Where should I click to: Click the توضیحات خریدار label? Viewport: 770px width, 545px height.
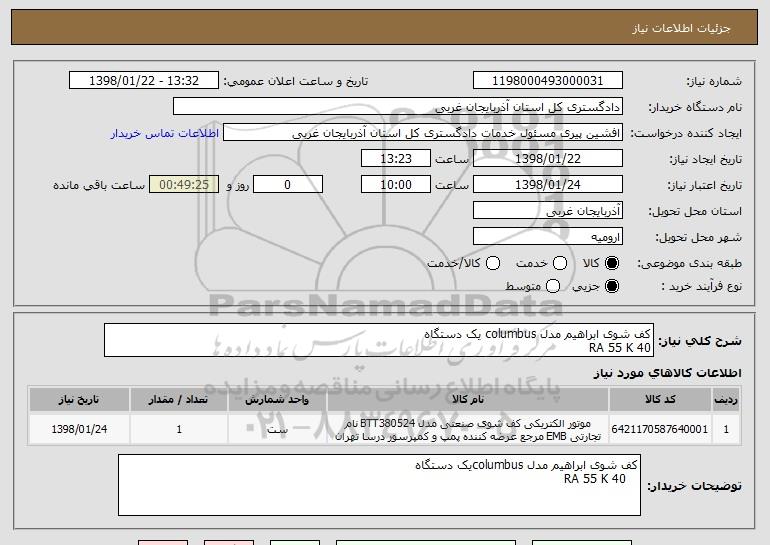pos(694,486)
